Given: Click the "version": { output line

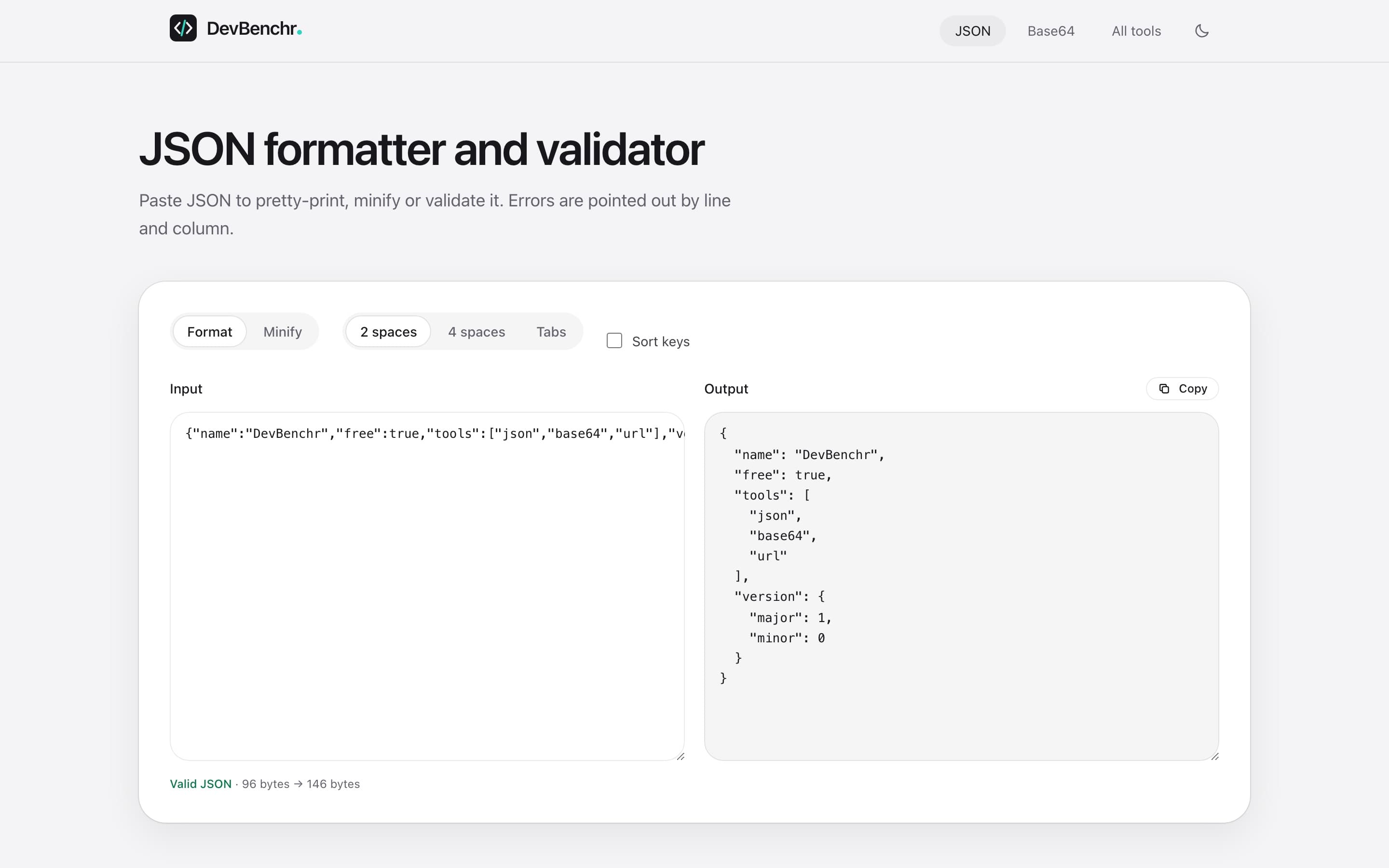Looking at the screenshot, I should (779, 597).
